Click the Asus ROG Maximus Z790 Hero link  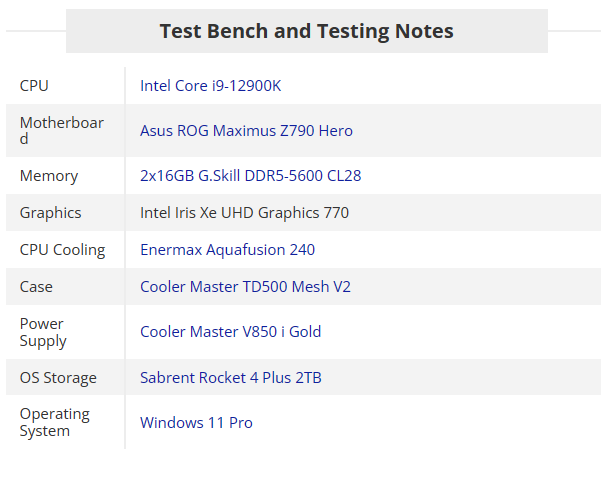pos(246,131)
